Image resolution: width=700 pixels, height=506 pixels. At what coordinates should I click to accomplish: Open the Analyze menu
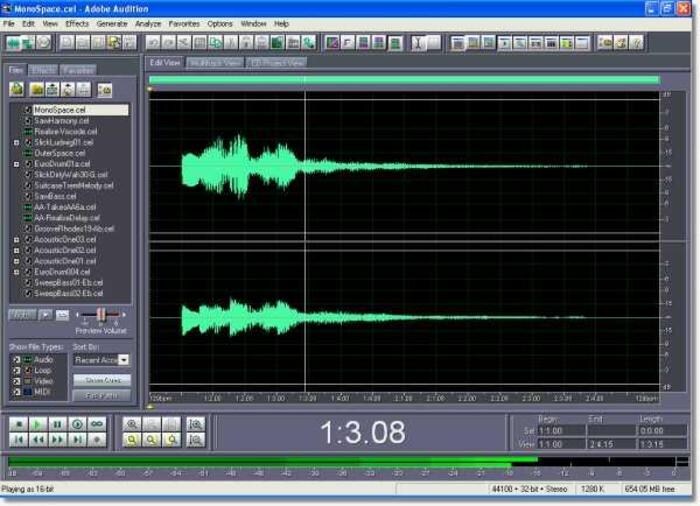coord(148,24)
